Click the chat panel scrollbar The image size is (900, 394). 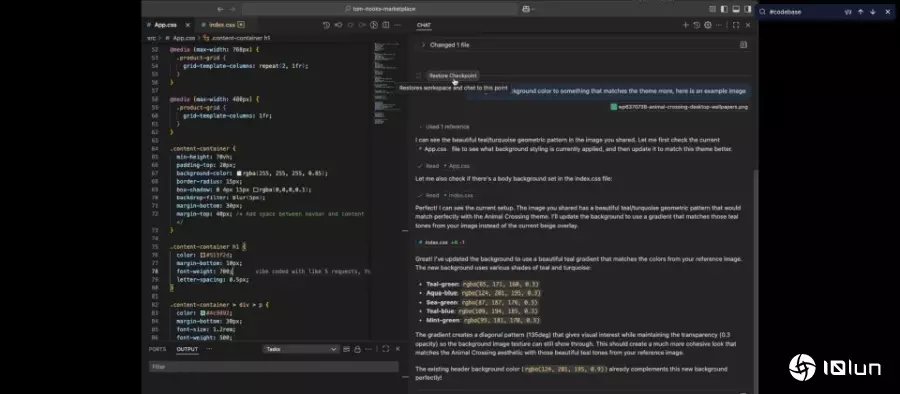(x=755, y=281)
